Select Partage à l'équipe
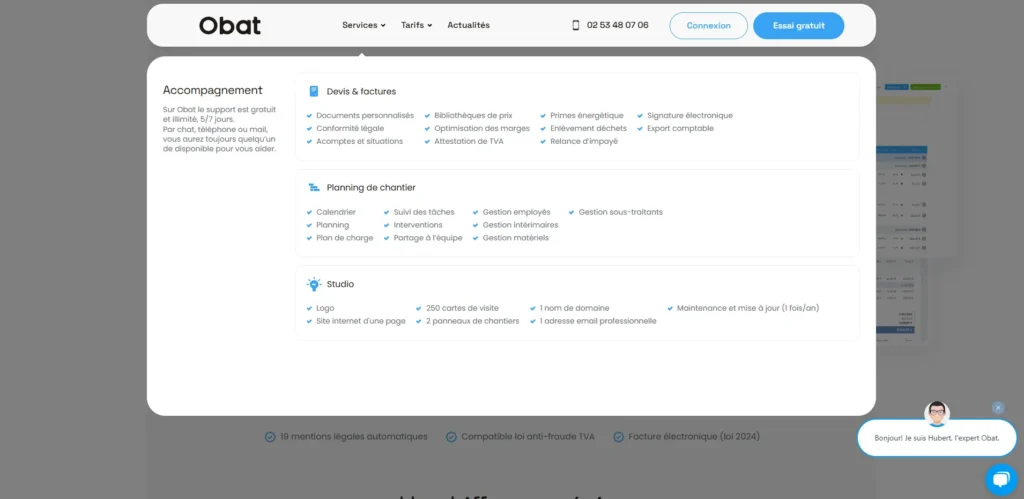The height and width of the screenshot is (499, 1024). (x=428, y=238)
